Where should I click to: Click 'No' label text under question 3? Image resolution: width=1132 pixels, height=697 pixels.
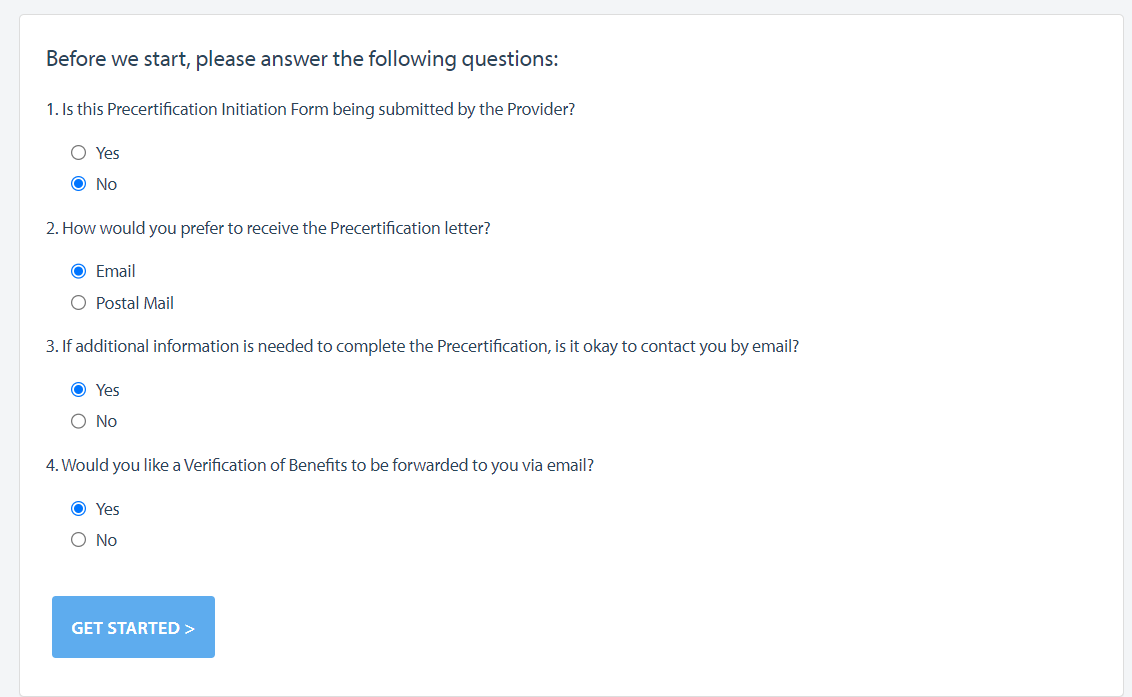point(106,421)
